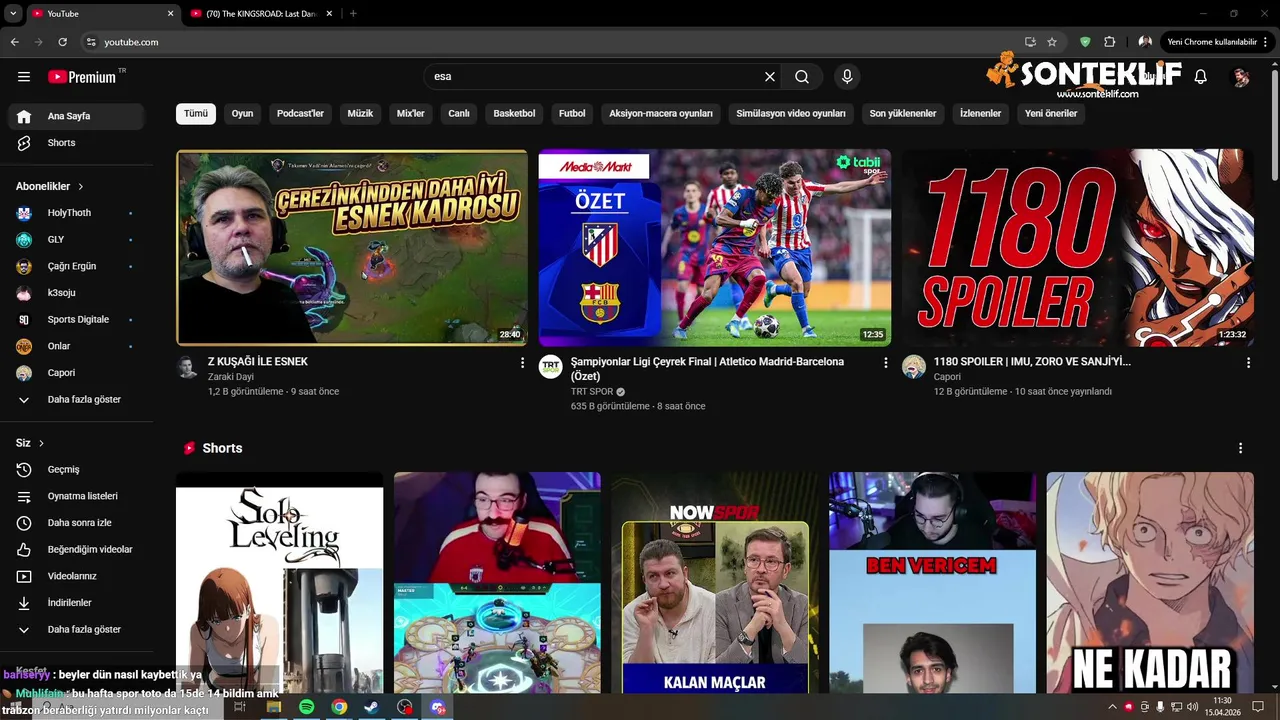The height and width of the screenshot is (720, 1280).
Task: Open options for Atletico Madrid-Barcelona video
Action: 885,363
